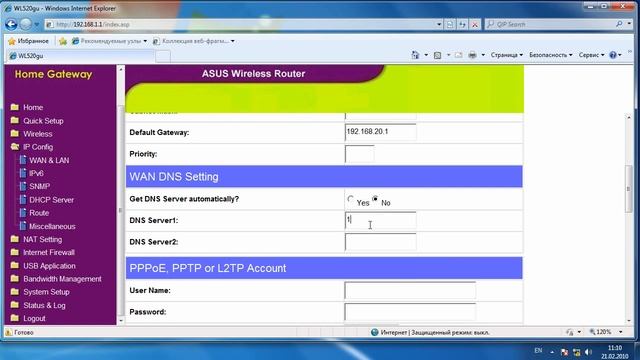Open NAT Setting in the sidebar
The width and height of the screenshot is (640, 360).
pos(42,240)
